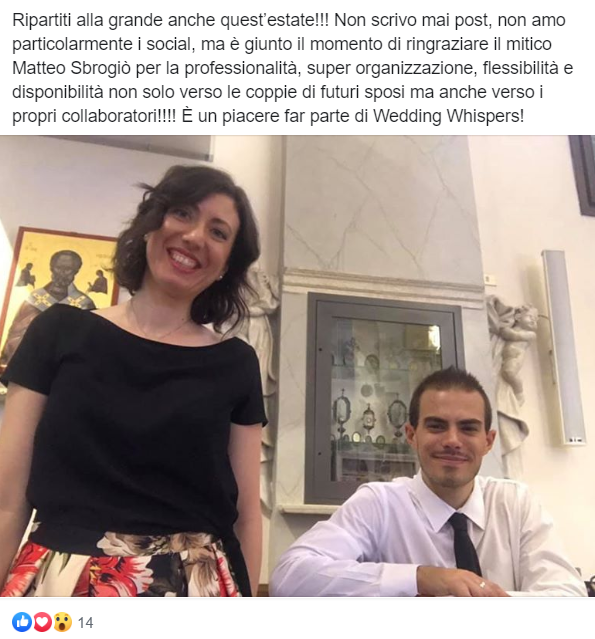Click the name Matteo Sbrogiò in the post
This screenshot has width=595, height=639.
pos(72,68)
